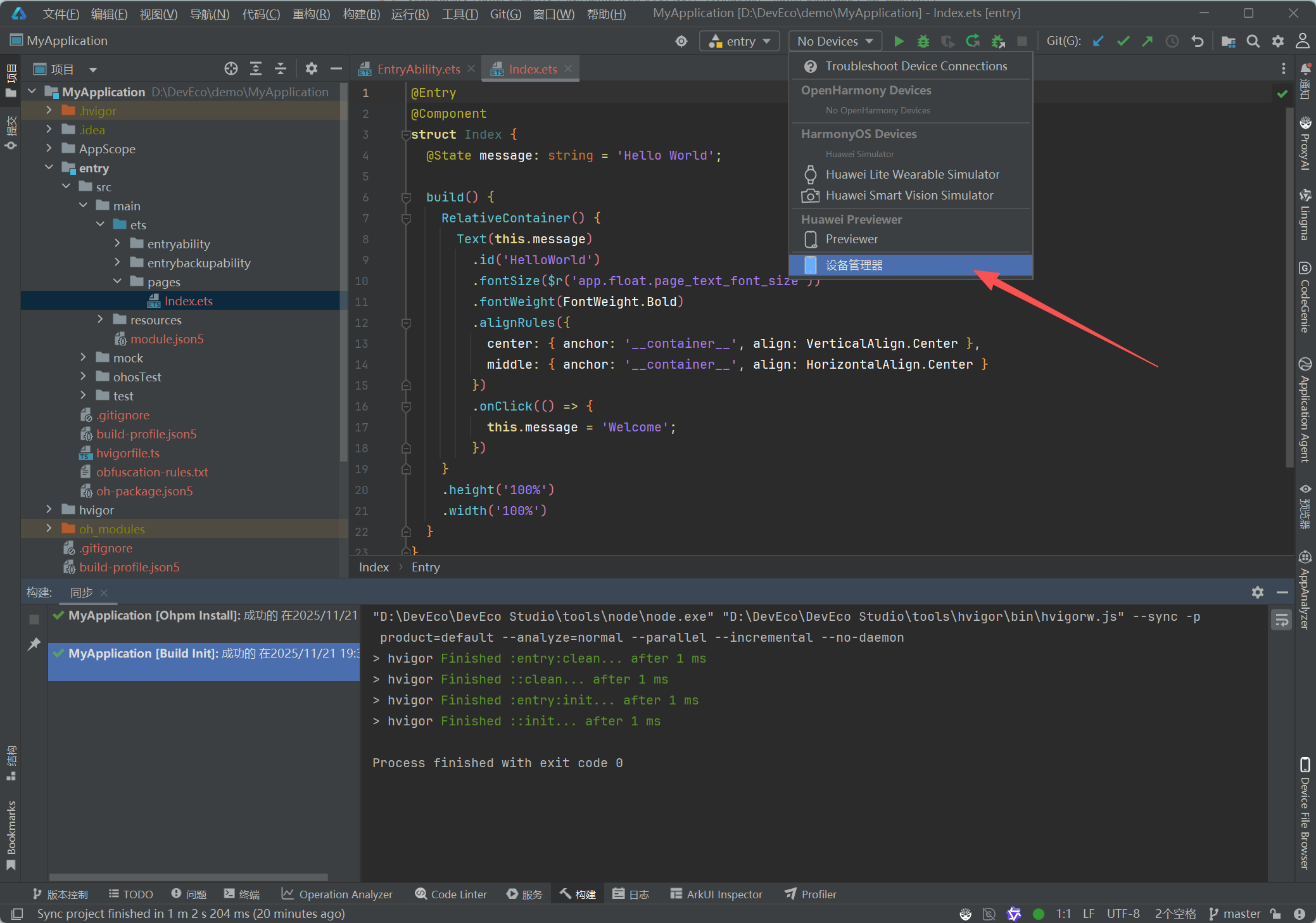
Task: Run the app with green play button
Action: coord(898,41)
